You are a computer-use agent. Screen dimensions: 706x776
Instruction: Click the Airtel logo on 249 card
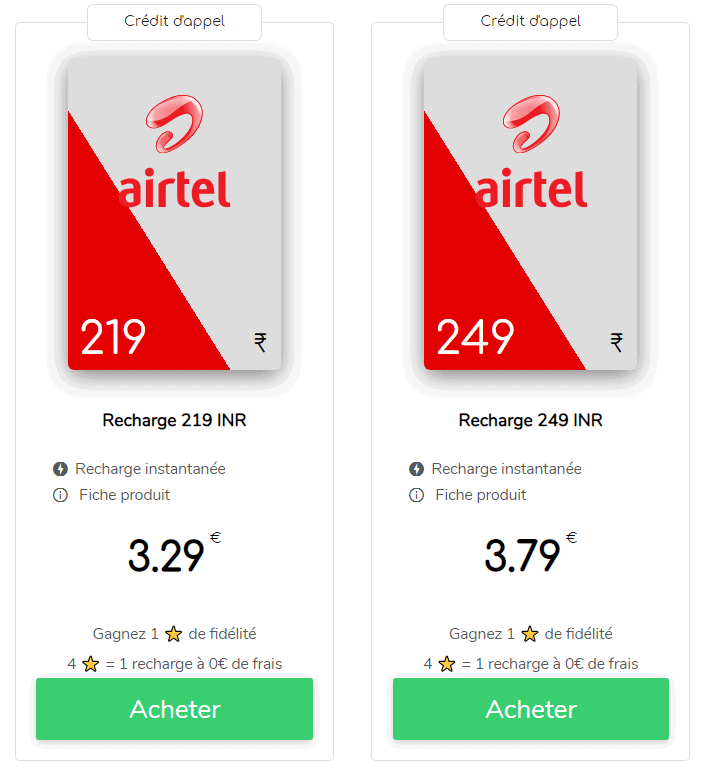(531, 151)
